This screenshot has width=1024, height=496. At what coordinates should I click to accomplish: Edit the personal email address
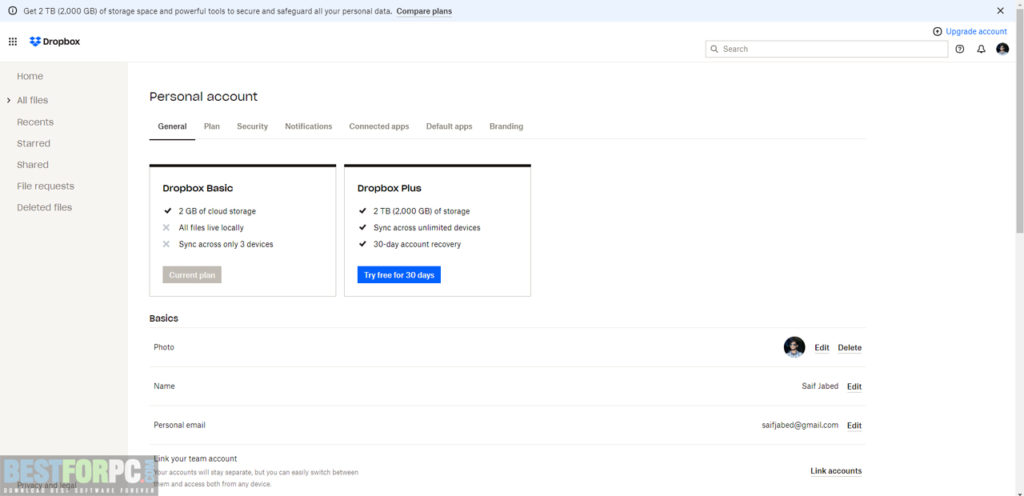click(x=854, y=426)
